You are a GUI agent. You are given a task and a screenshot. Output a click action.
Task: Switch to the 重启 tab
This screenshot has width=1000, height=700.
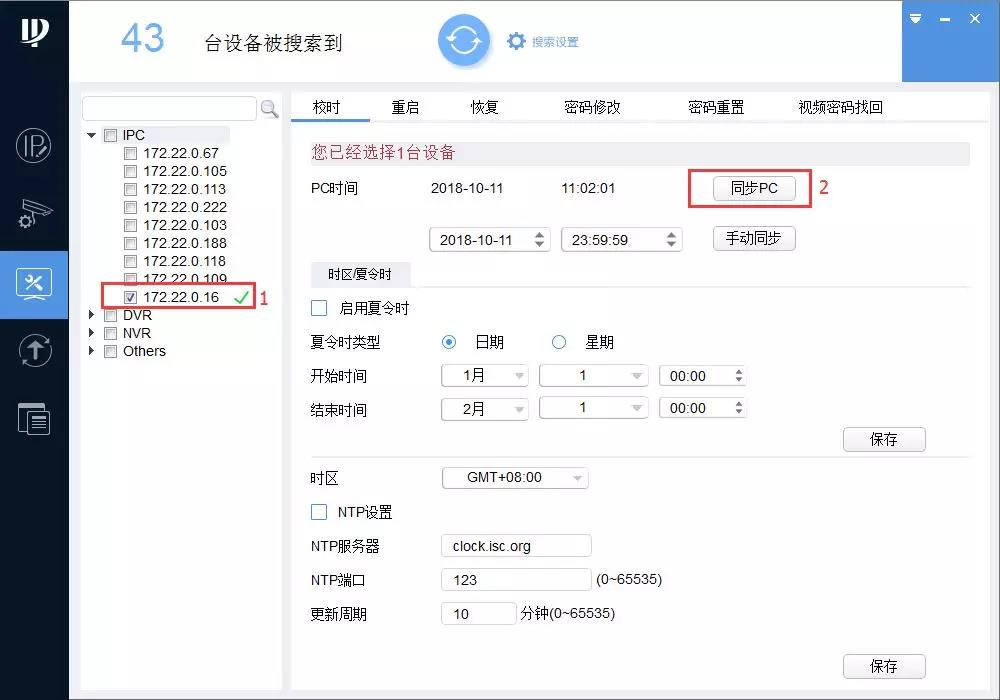[406, 107]
